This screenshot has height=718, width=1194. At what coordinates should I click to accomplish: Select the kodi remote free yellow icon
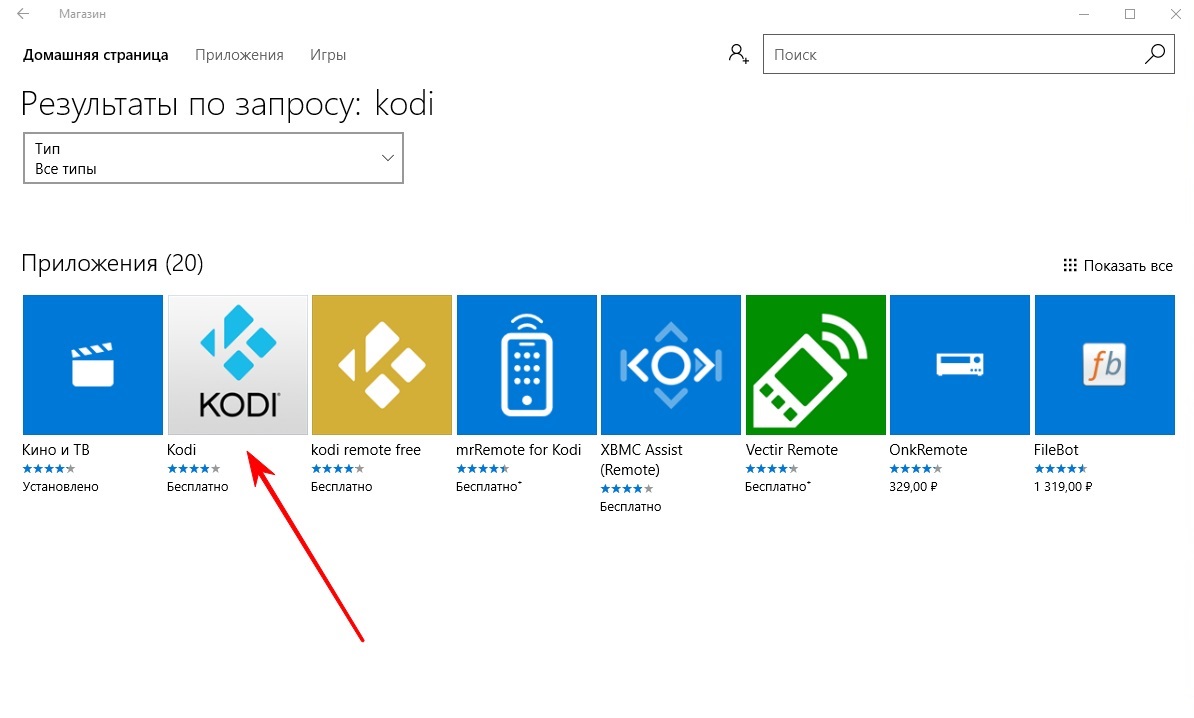coord(382,365)
